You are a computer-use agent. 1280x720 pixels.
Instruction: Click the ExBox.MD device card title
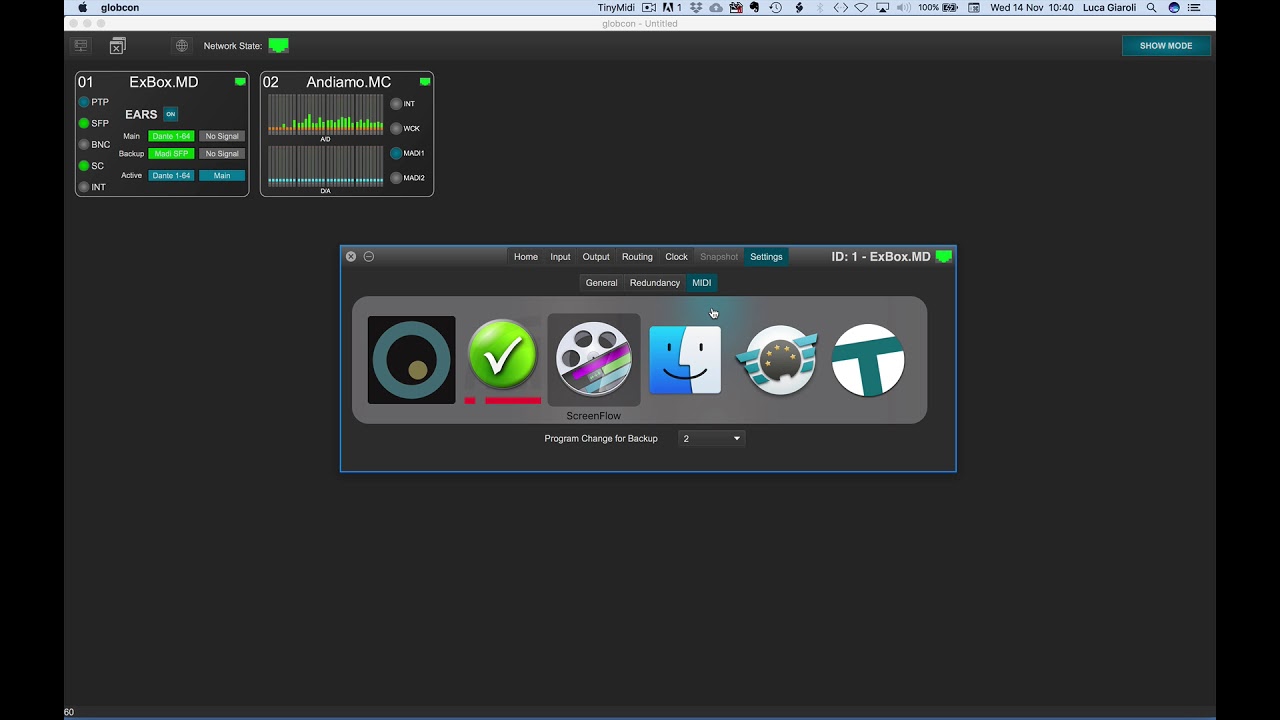(164, 82)
